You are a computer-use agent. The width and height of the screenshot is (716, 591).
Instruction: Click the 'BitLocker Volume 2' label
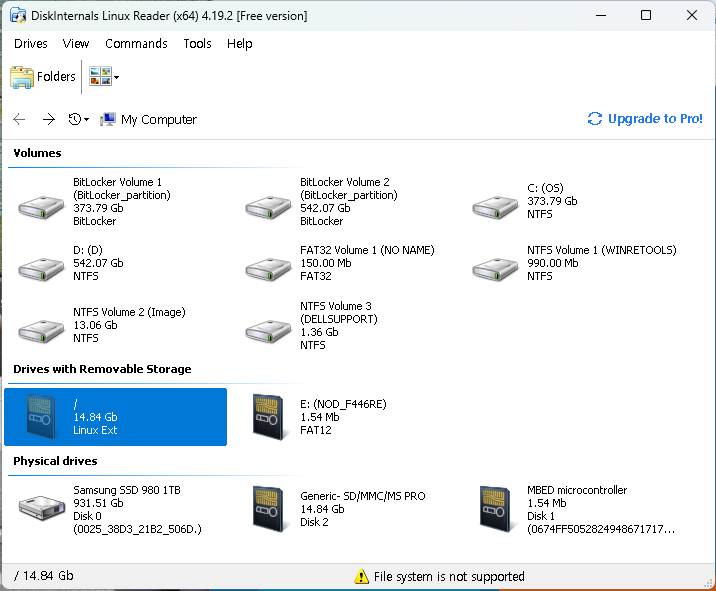(x=345, y=182)
